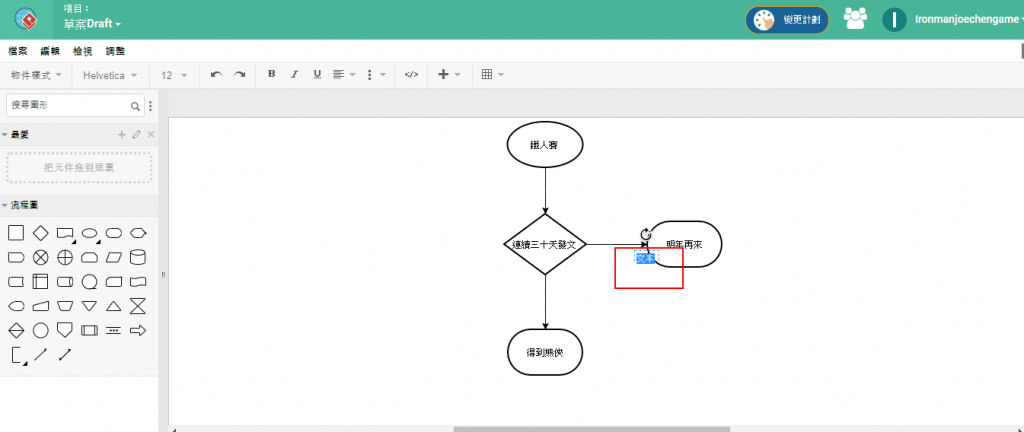Add a shape to 最愛 favorites
1024x432 pixels.
tap(121, 134)
